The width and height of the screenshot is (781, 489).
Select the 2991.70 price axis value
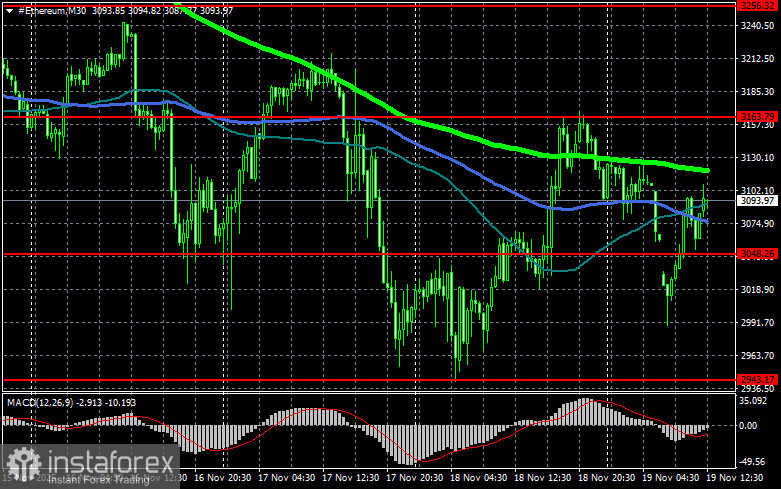point(757,323)
